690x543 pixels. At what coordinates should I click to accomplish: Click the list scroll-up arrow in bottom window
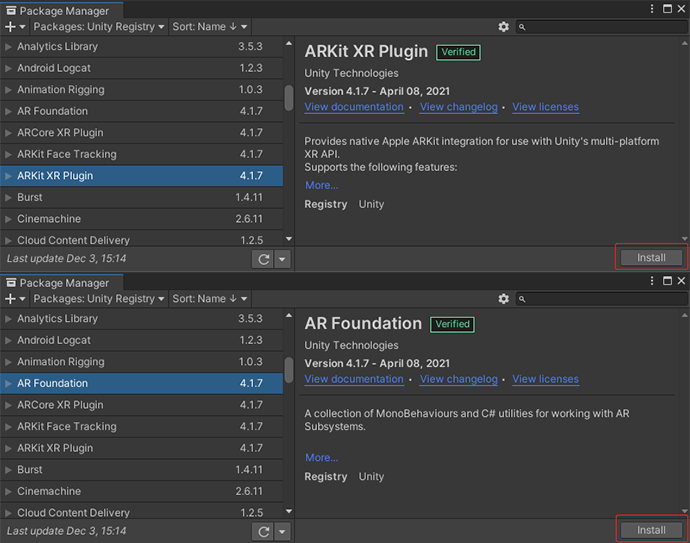pos(289,316)
